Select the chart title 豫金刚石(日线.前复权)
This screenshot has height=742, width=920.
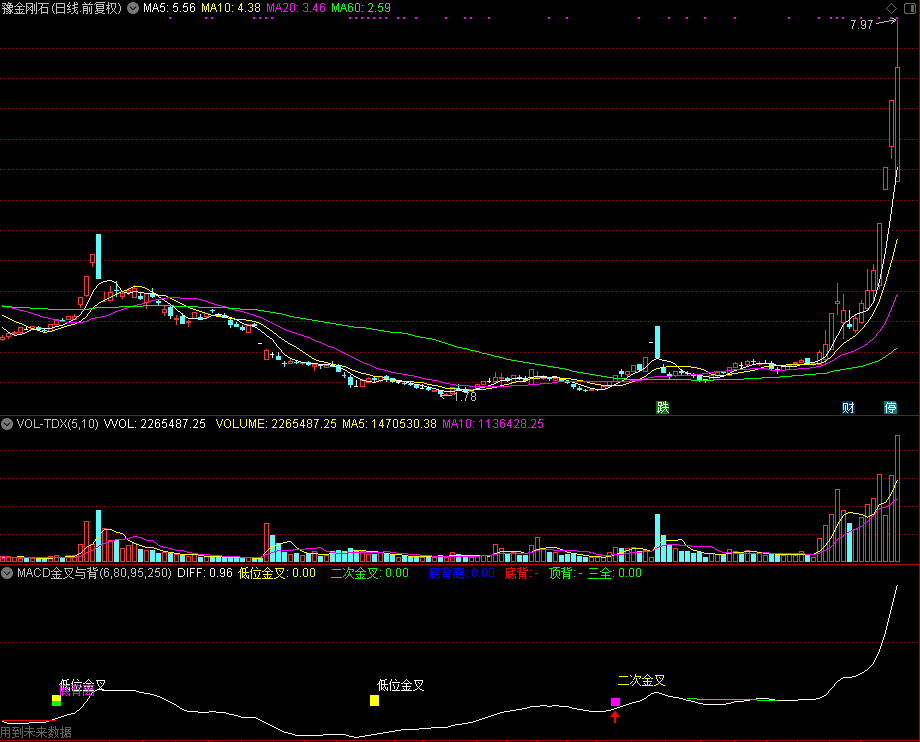[x=62, y=8]
